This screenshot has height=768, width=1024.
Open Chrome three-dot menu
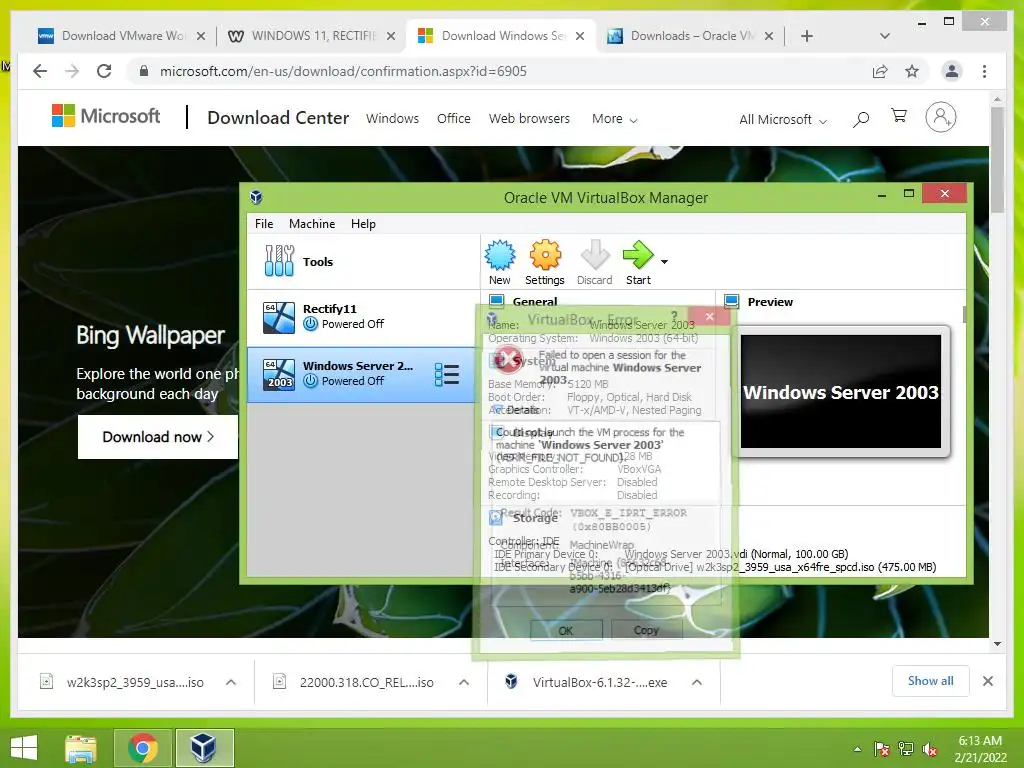[984, 71]
